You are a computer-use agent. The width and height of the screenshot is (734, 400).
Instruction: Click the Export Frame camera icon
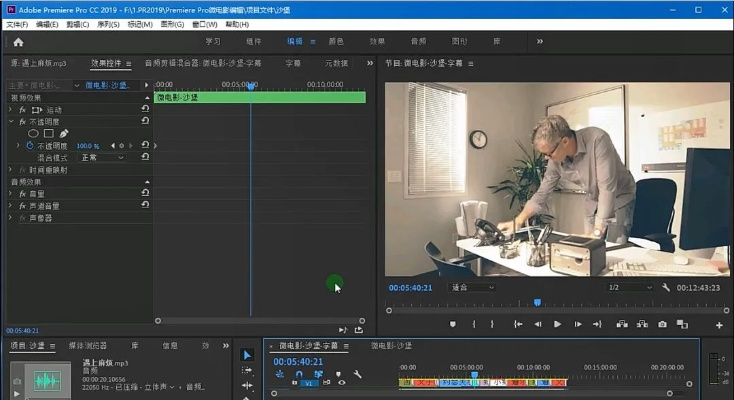pyautogui.click(x=662, y=324)
